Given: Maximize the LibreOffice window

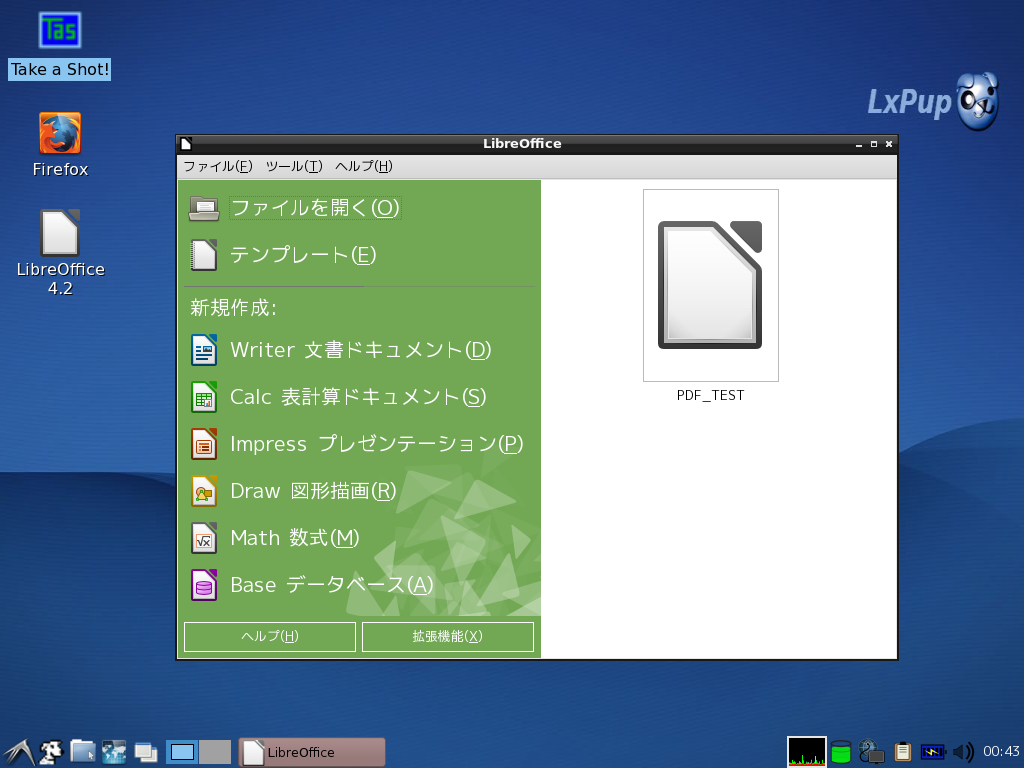Looking at the screenshot, I should point(874,144).
